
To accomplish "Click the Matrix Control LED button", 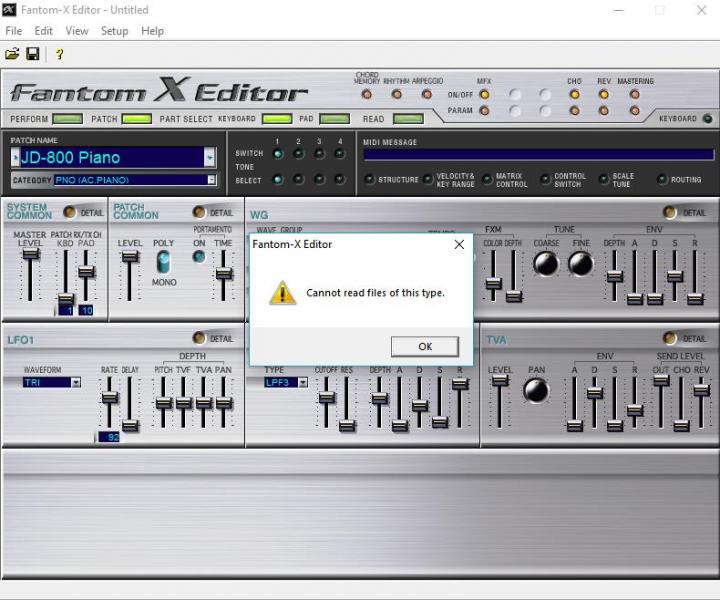I will pyautogui.click(x=487, y=179).
